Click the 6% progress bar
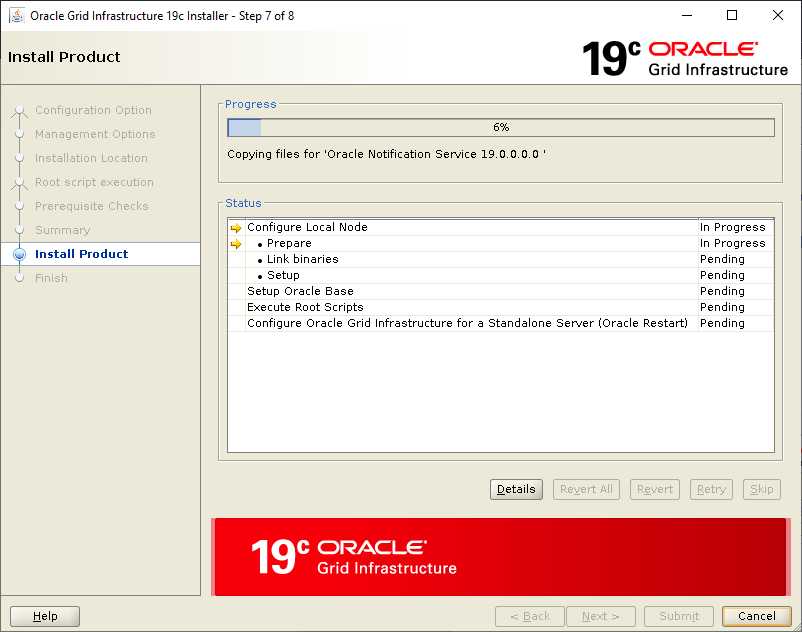Viewport: 802px width, 632px height. pos(501,127)
